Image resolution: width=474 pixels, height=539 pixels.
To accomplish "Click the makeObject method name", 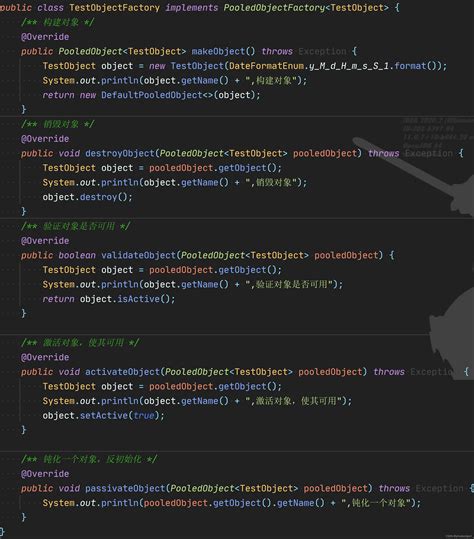I will click(x=218, y=51).
